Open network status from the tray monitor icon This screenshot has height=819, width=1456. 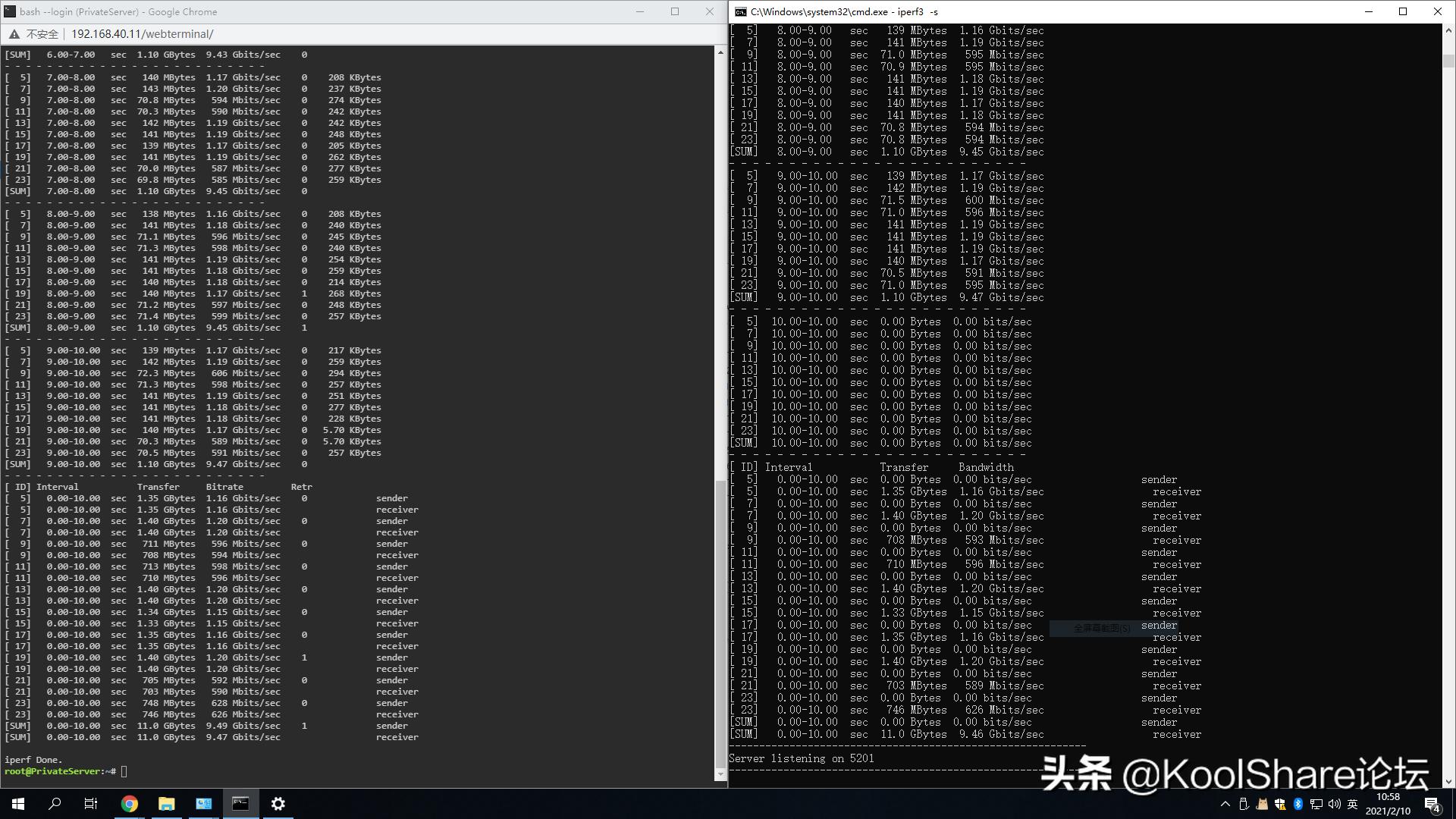[1316, 804]
